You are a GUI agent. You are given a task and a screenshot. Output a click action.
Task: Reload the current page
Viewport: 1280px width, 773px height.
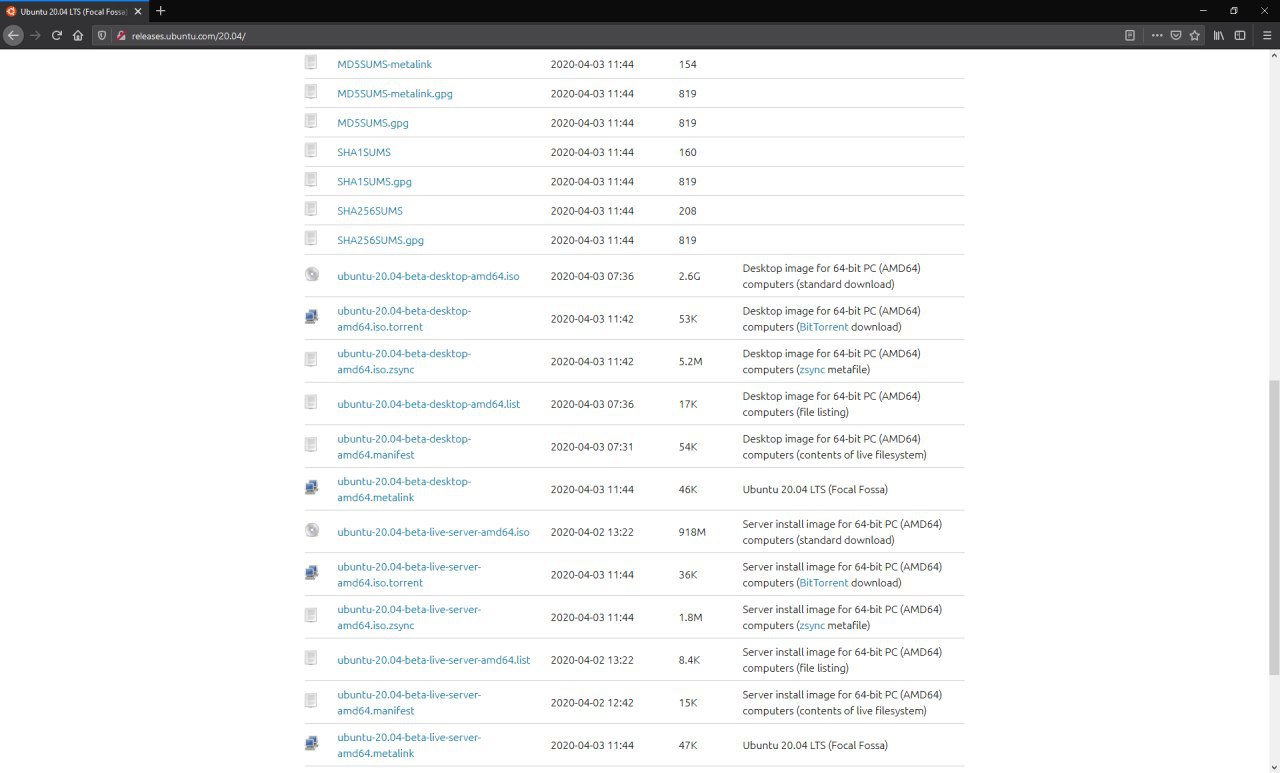[57, 35]
